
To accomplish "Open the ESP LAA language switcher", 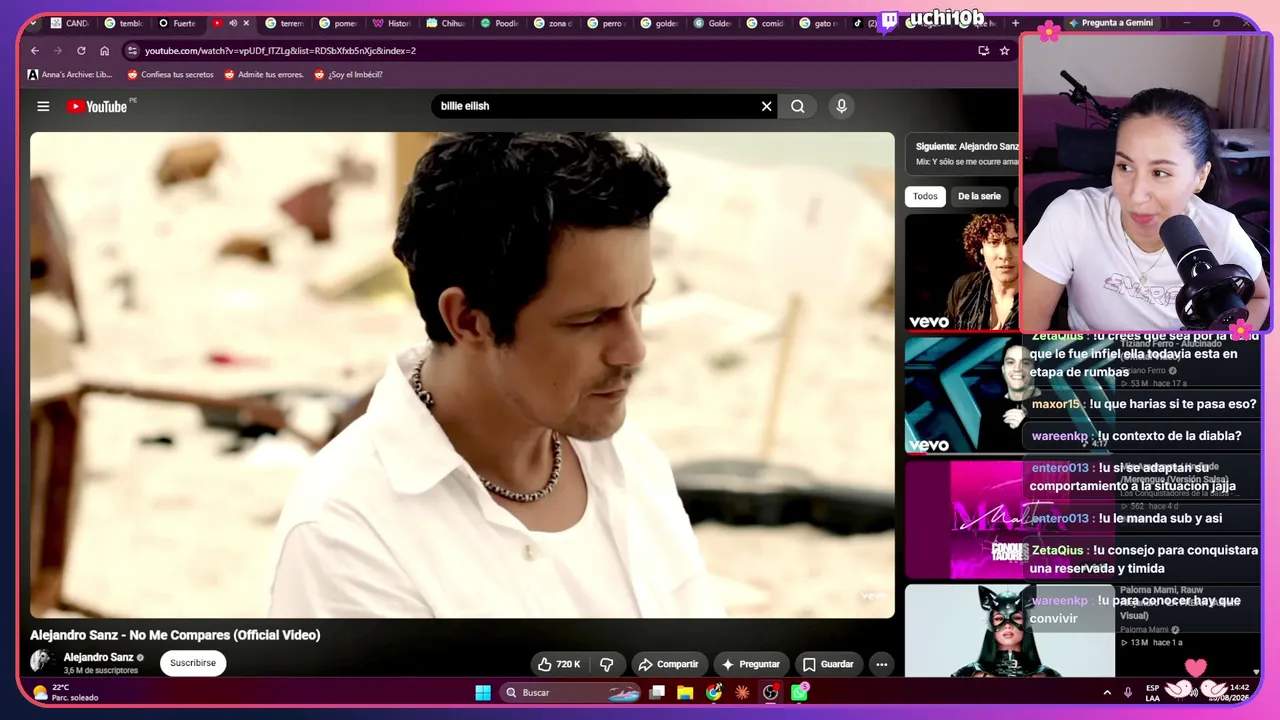I will [x=1153, y=692].
